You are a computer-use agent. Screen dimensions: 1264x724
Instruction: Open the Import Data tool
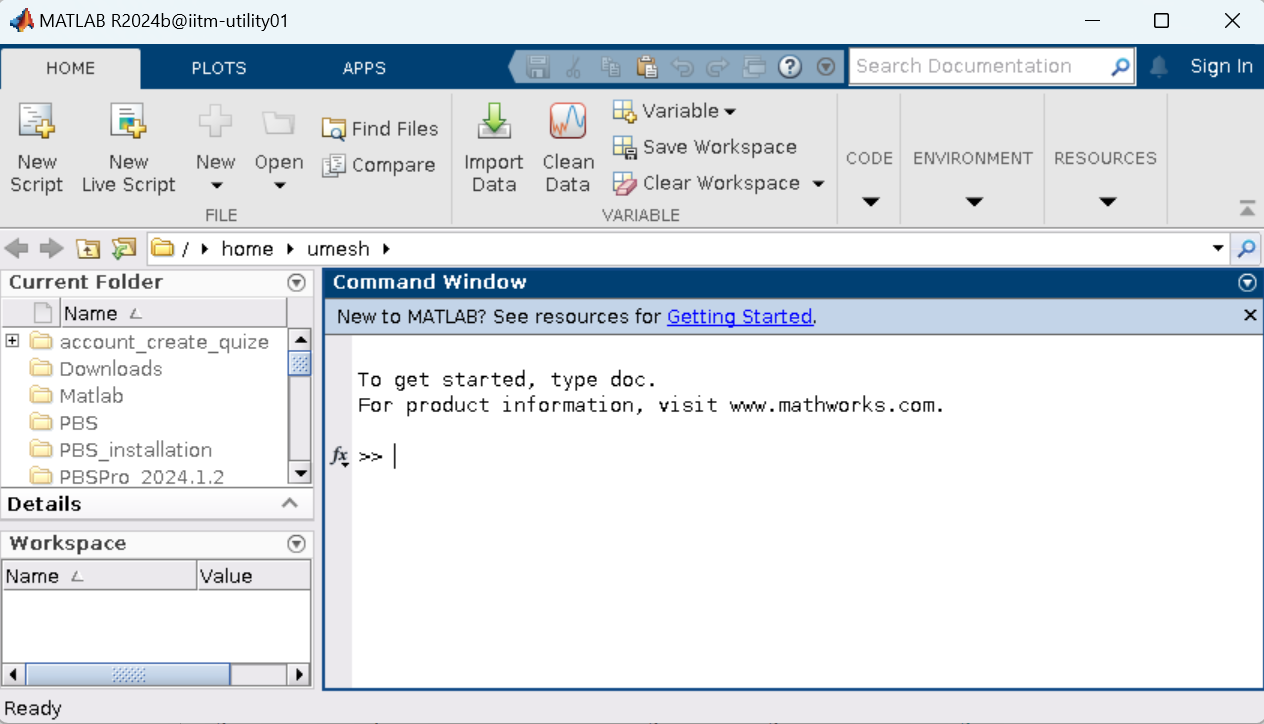[494, 147]
